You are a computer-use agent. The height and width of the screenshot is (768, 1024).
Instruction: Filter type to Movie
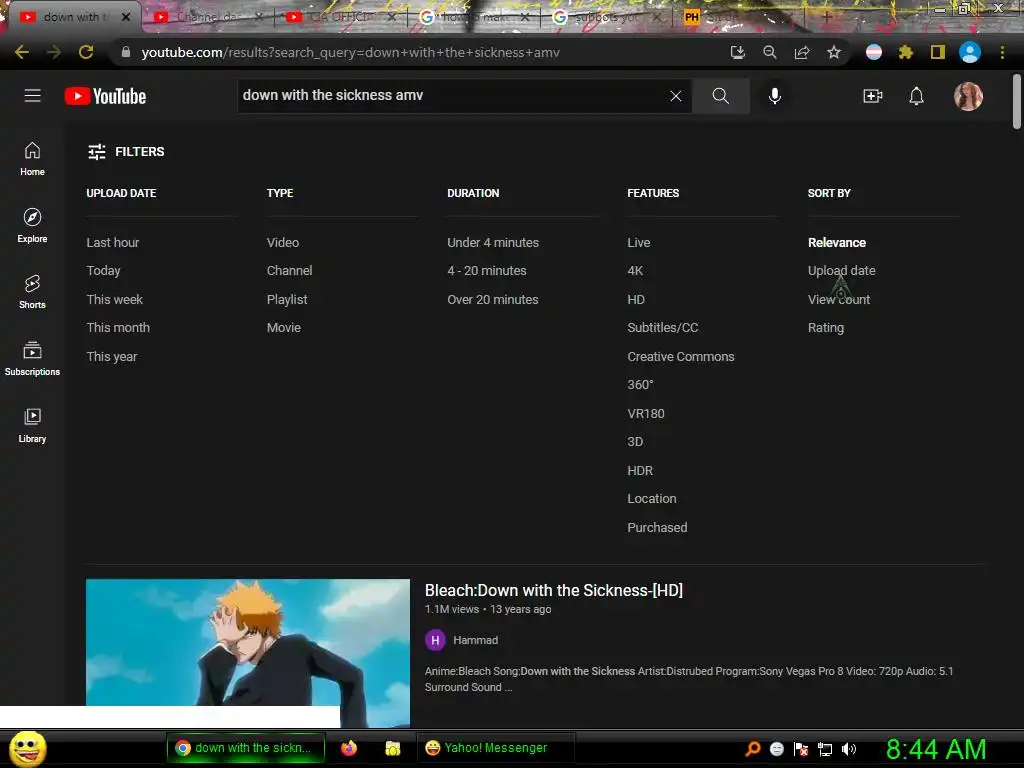pyautogui.click(x=283, y=327)
